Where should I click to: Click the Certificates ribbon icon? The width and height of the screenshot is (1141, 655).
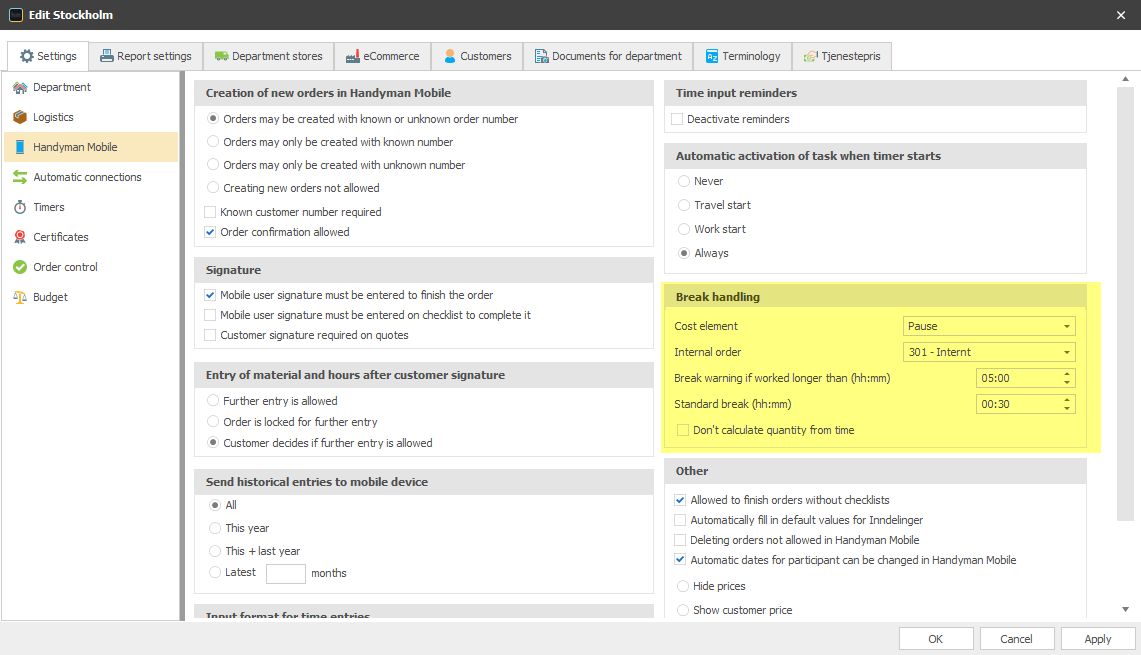20,237
